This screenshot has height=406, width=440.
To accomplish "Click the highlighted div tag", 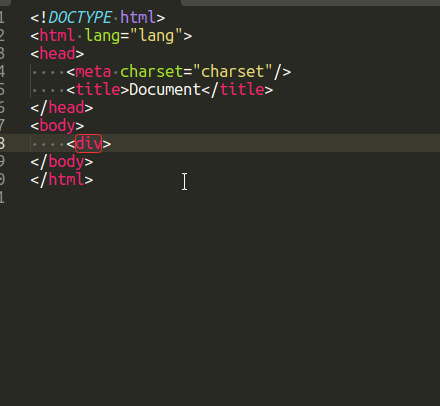I will pyautogui.click(x=88, y=144).
